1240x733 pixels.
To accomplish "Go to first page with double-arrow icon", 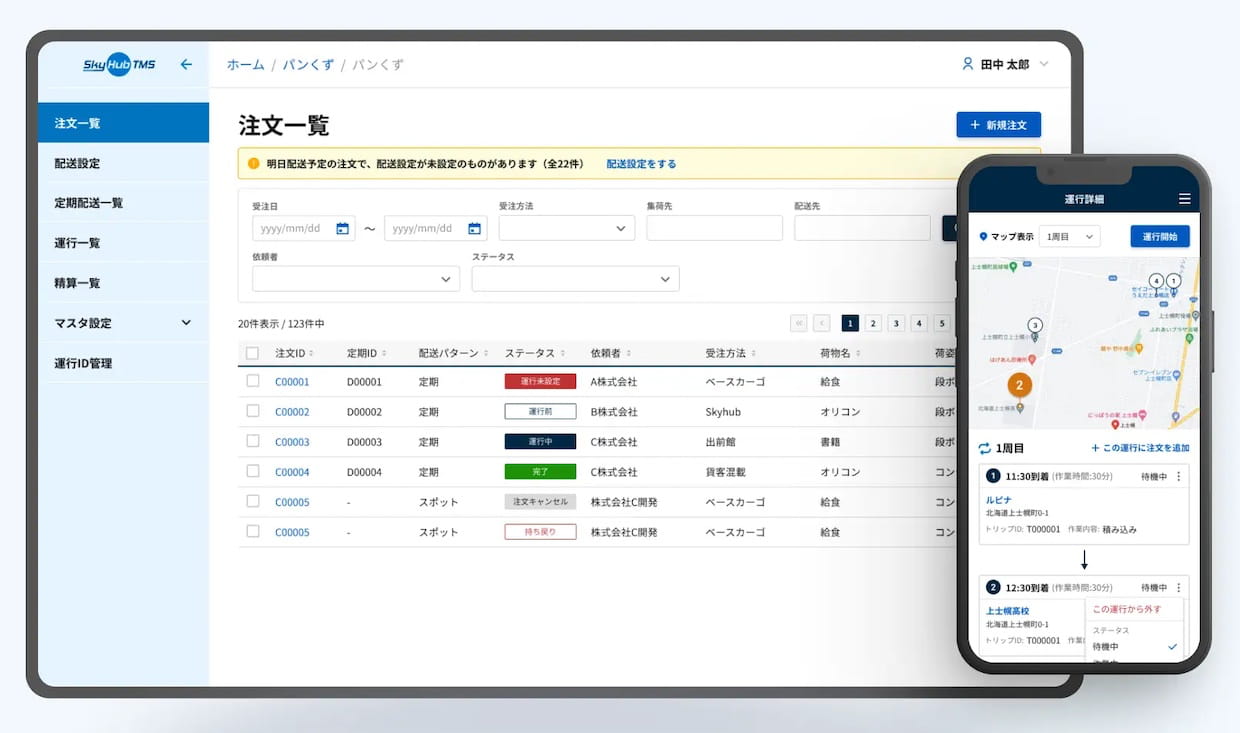I will click(x=799, y=323).
